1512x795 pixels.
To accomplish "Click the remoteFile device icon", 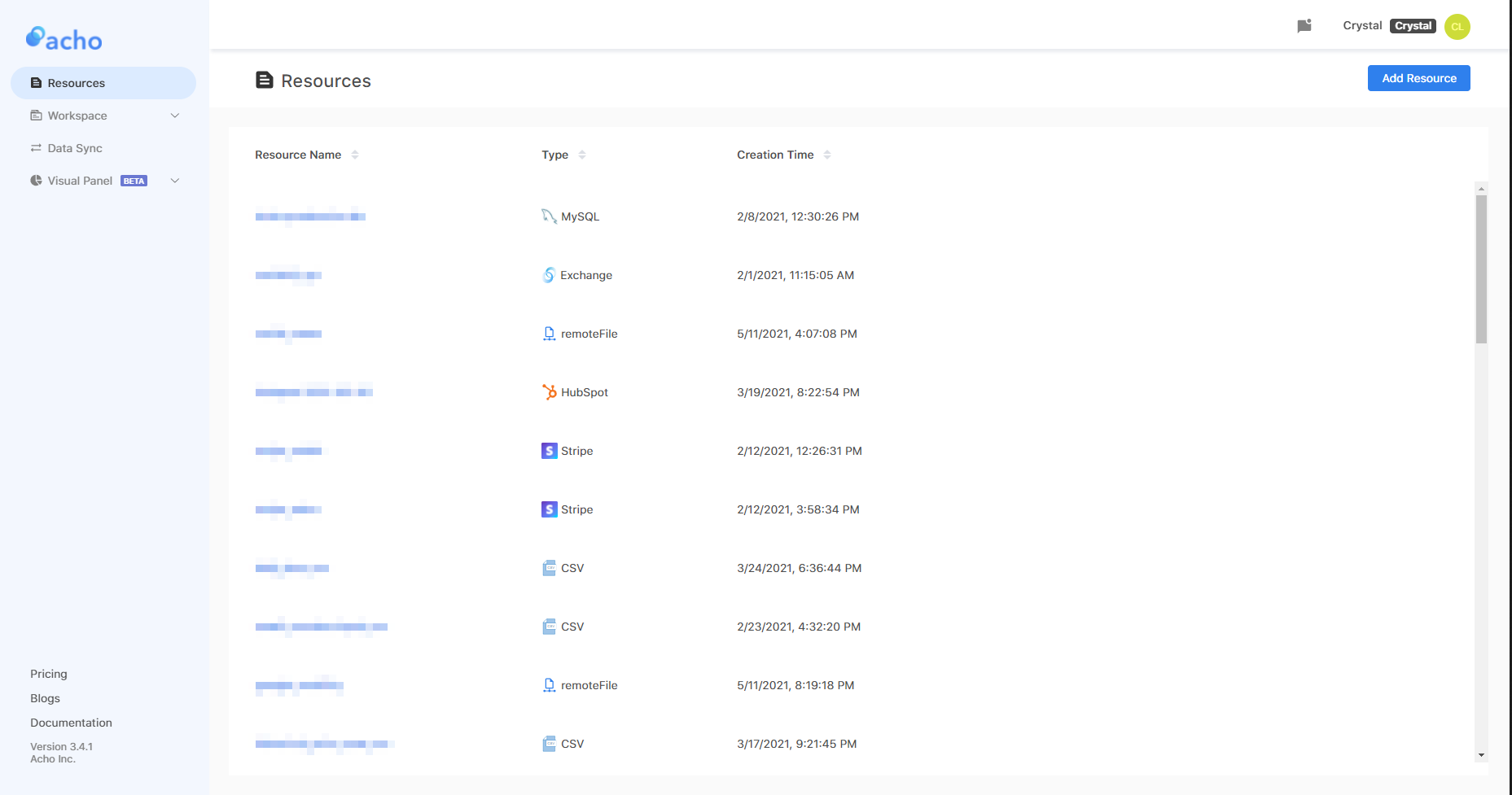I will [x=548, y=333].
